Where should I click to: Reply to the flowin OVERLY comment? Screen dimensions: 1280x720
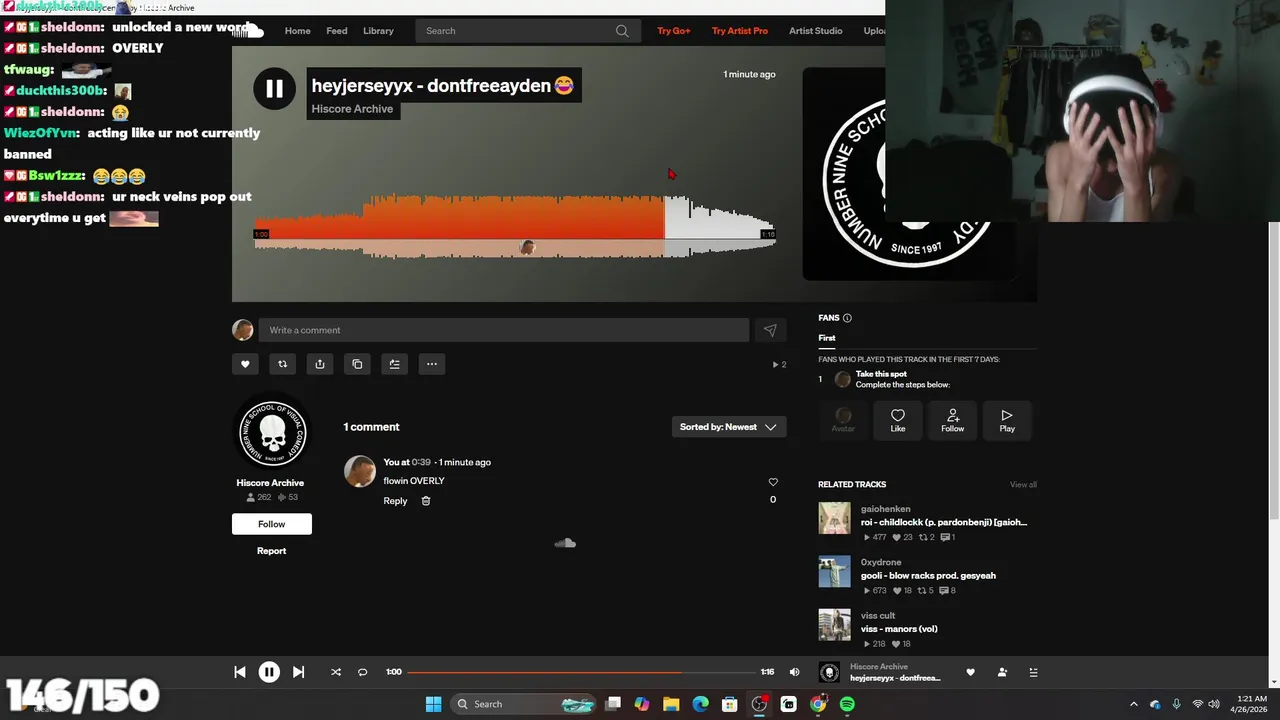tap(395, 501)
